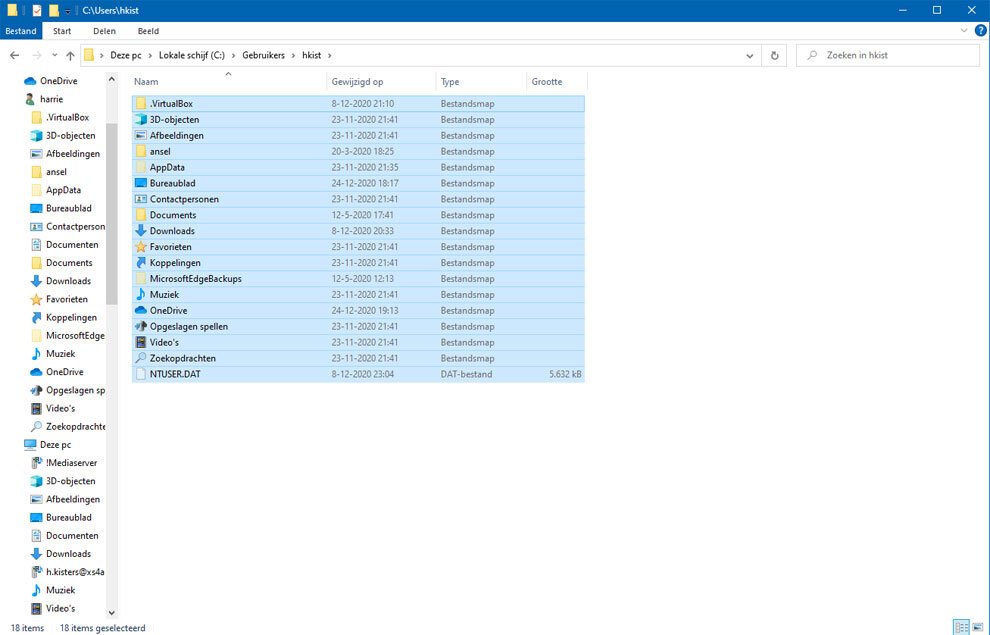This screenshot has height=635, width=990.
Task: Click the DAT-bestand type cell
Action: [466, 374]
